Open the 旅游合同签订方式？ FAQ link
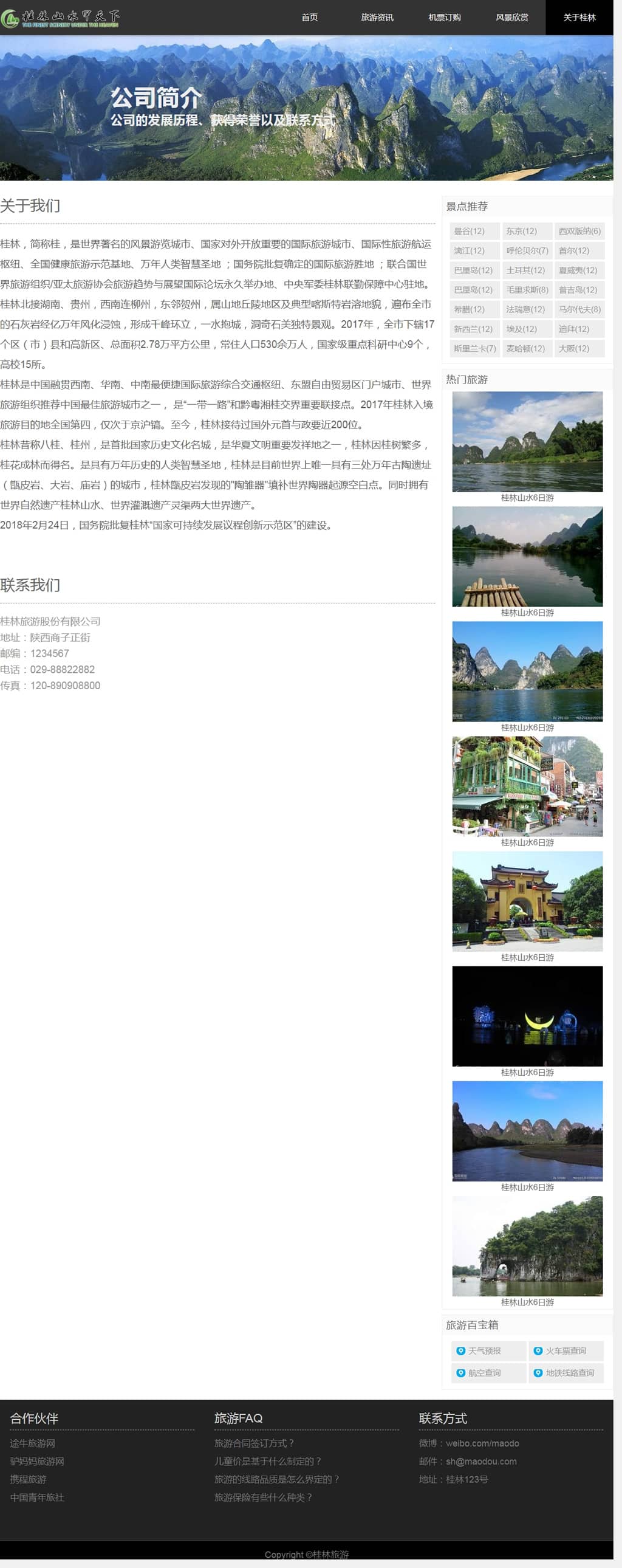622x1568 pixels. tap(254, 1443)
